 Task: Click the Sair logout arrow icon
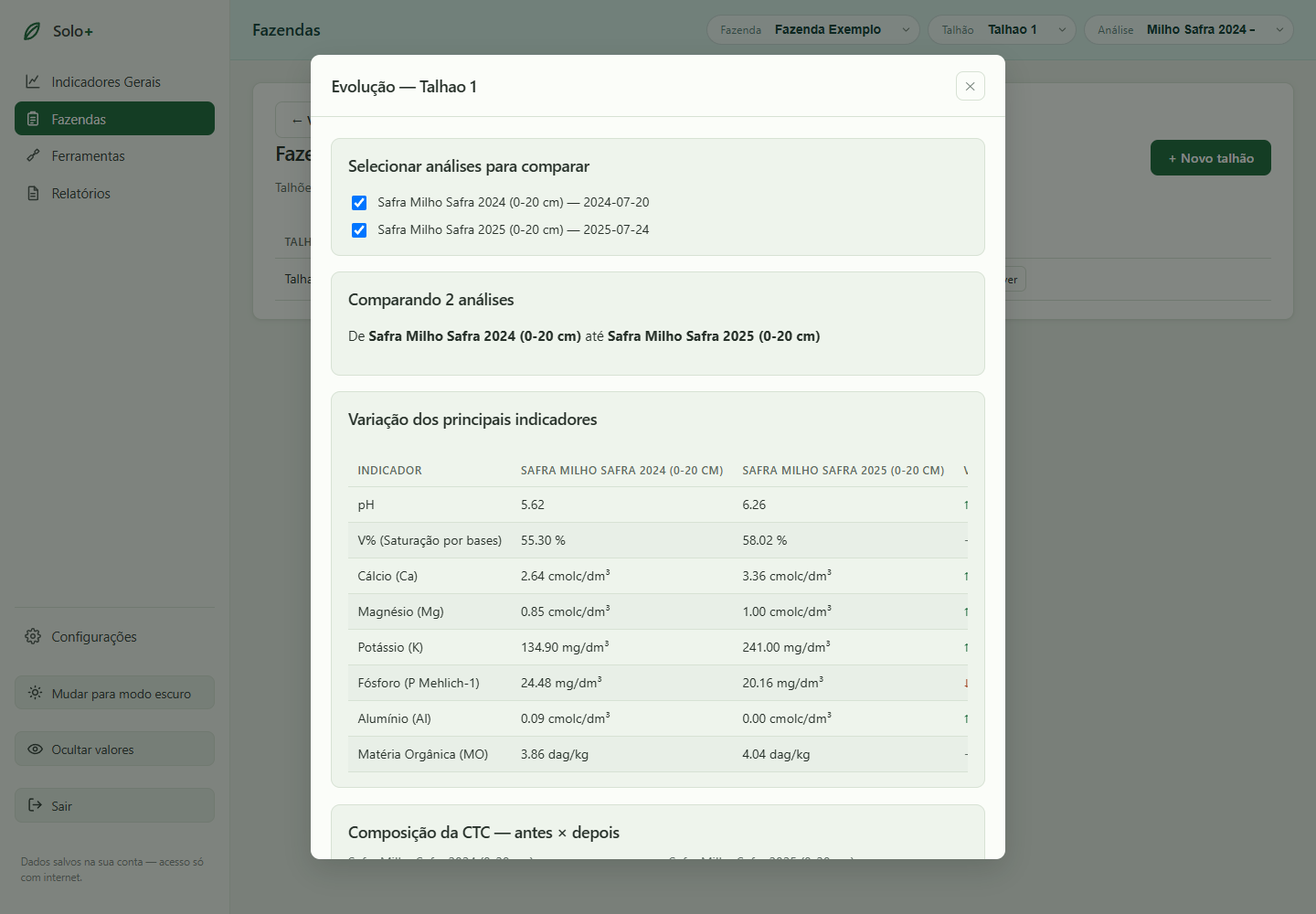click(35, 805)
